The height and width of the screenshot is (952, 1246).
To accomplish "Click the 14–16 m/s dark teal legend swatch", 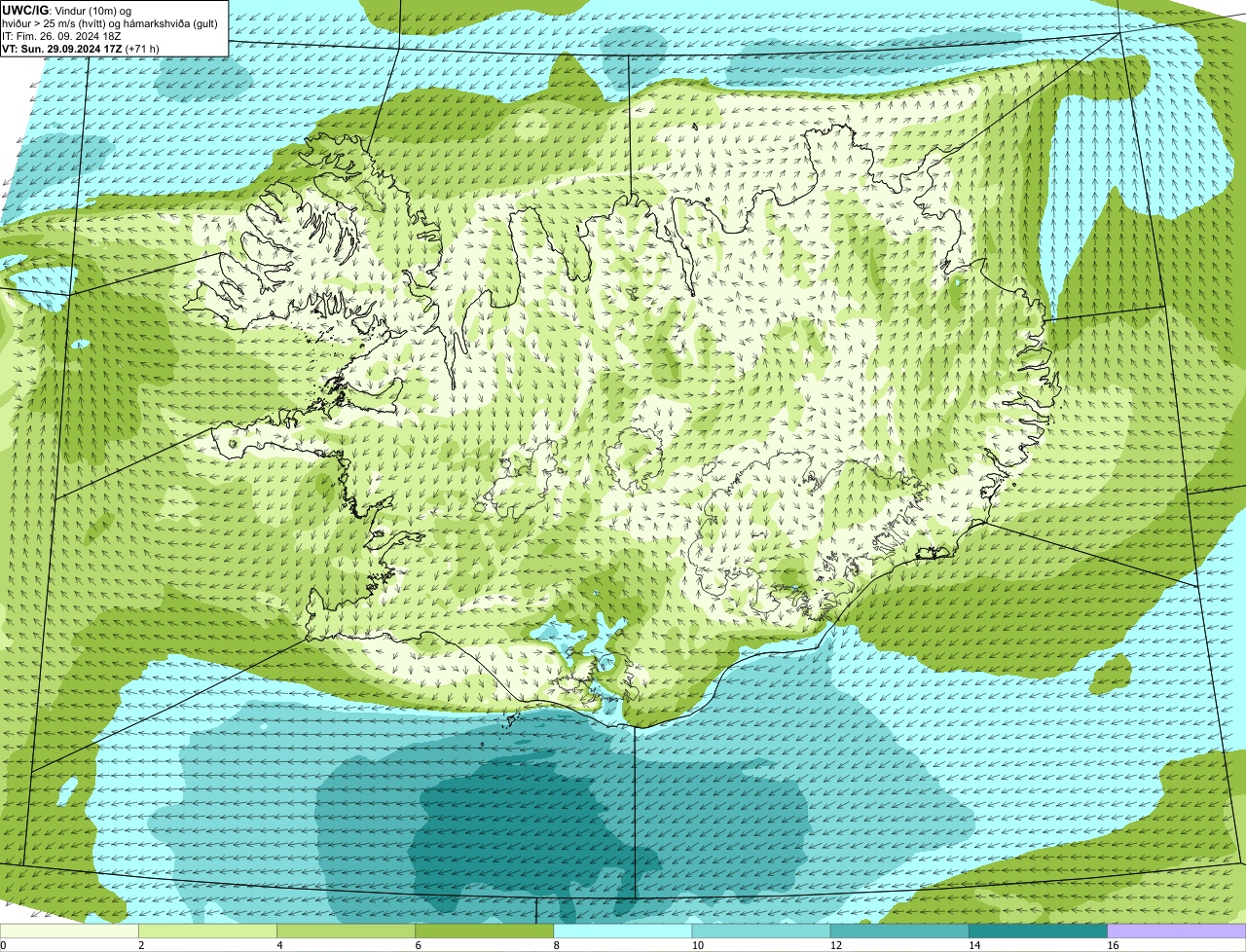I will coord(1038,932).
